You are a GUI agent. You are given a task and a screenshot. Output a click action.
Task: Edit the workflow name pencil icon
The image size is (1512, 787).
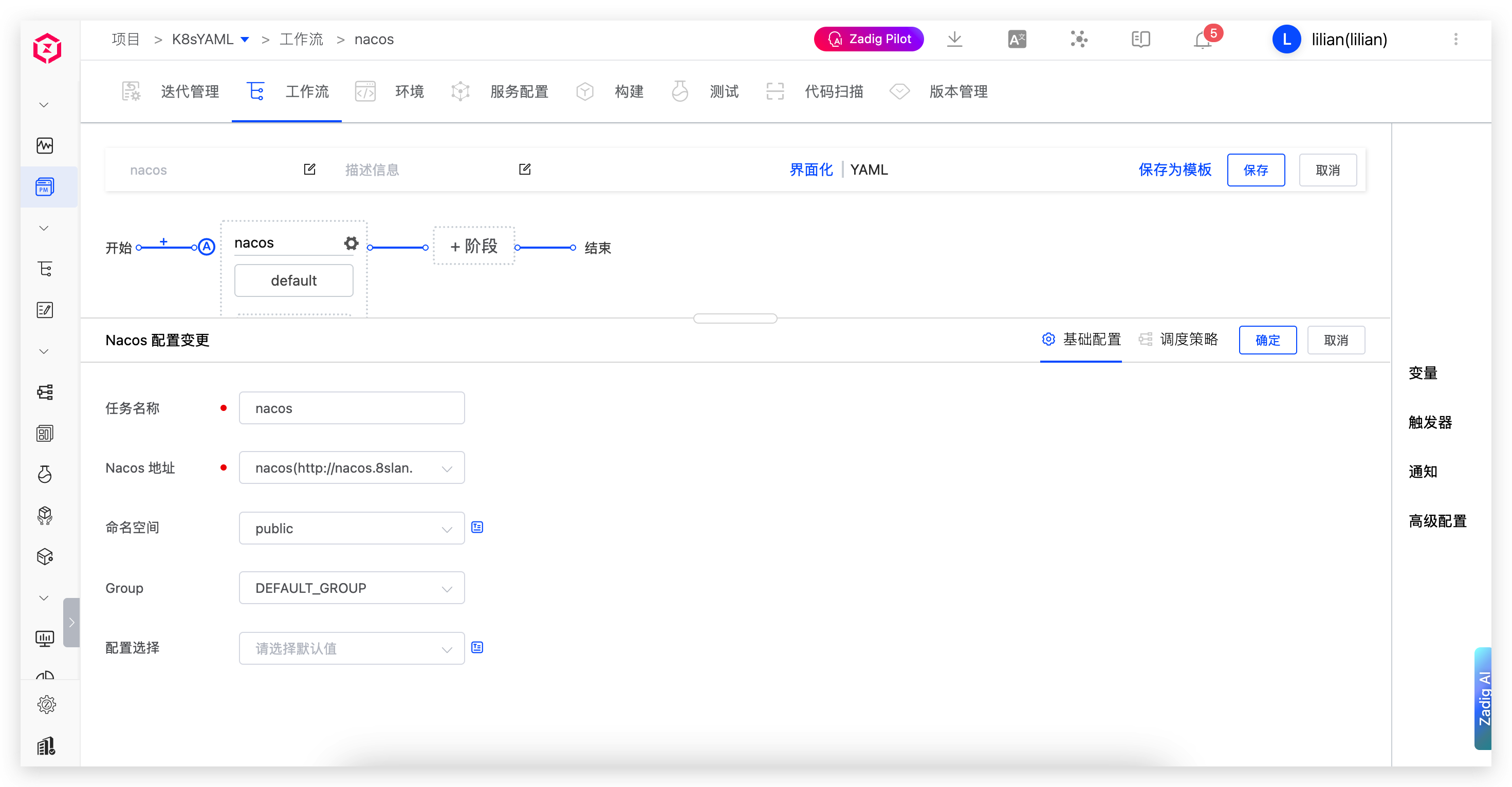(309, 170)
